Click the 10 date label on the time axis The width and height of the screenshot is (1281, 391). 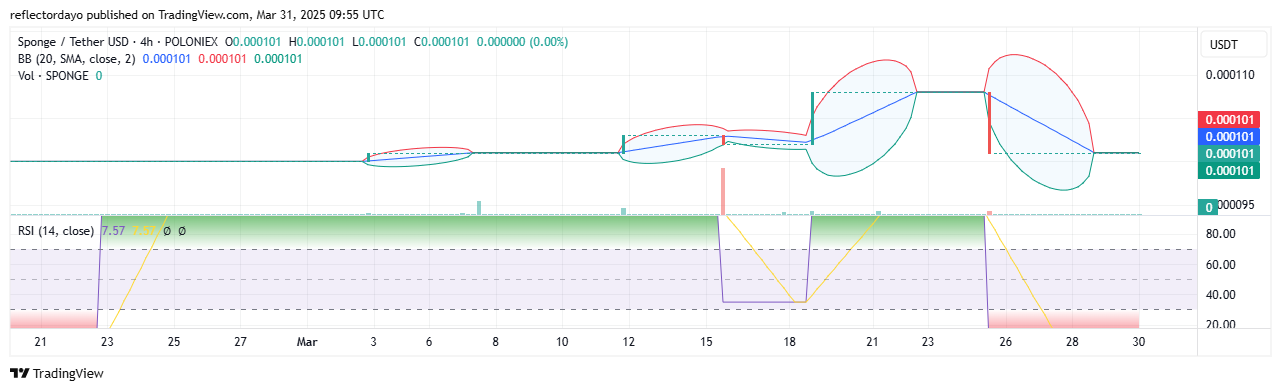pos(562,342)
